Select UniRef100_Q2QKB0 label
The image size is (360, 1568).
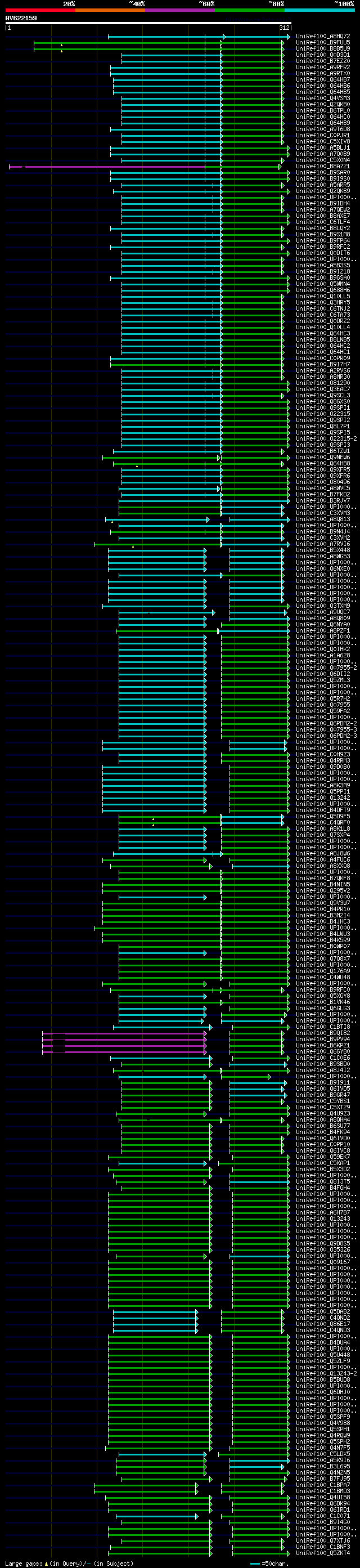pyautogui.click(x=323, y=105)
